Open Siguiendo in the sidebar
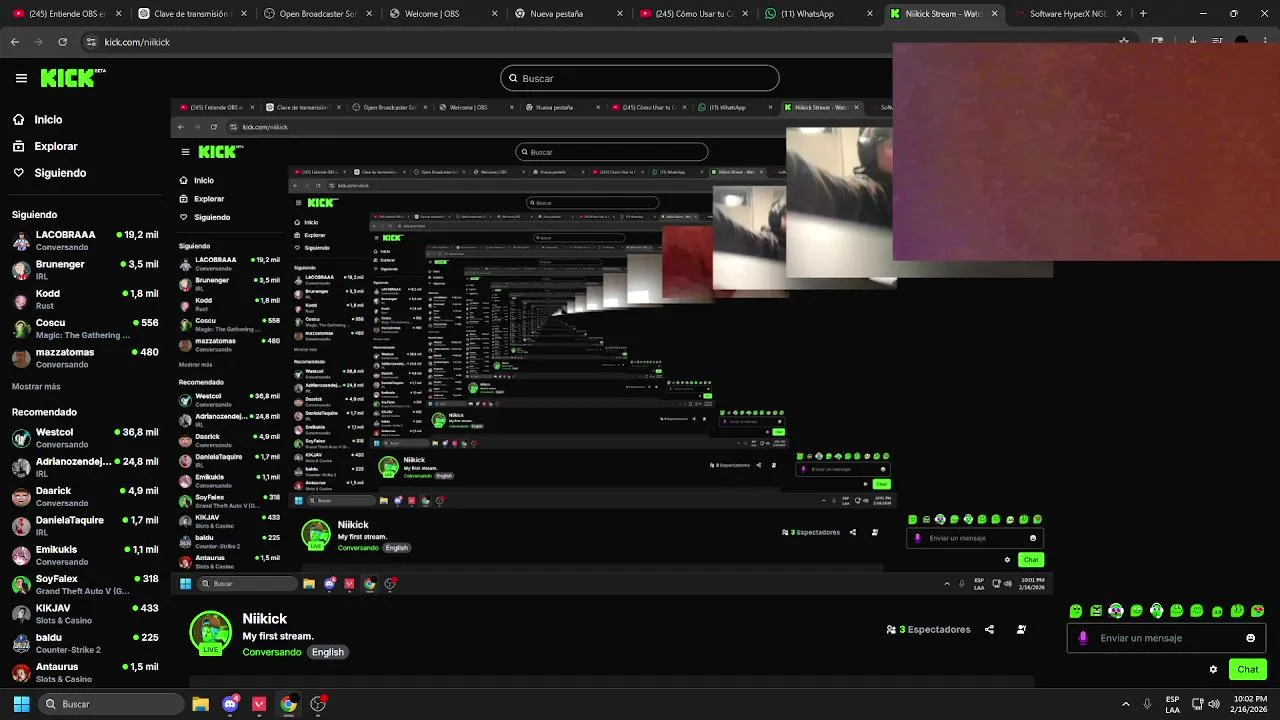Image resolution: width=1280 pixels, height=720 pixels. point(49,173)
